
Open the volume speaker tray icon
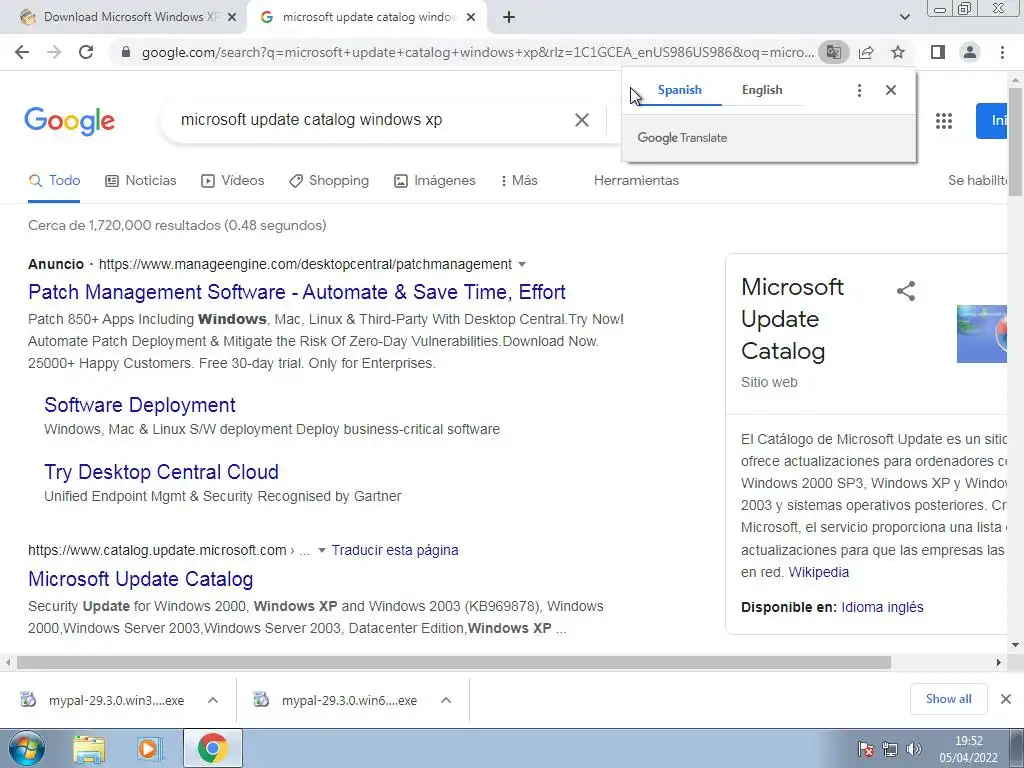tap(914, 749)
